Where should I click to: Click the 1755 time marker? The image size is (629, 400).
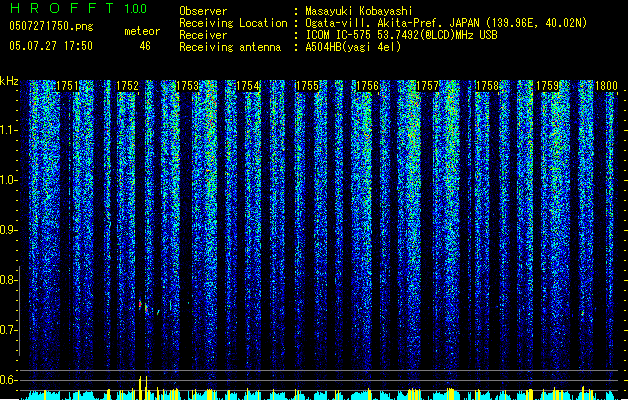307,86
